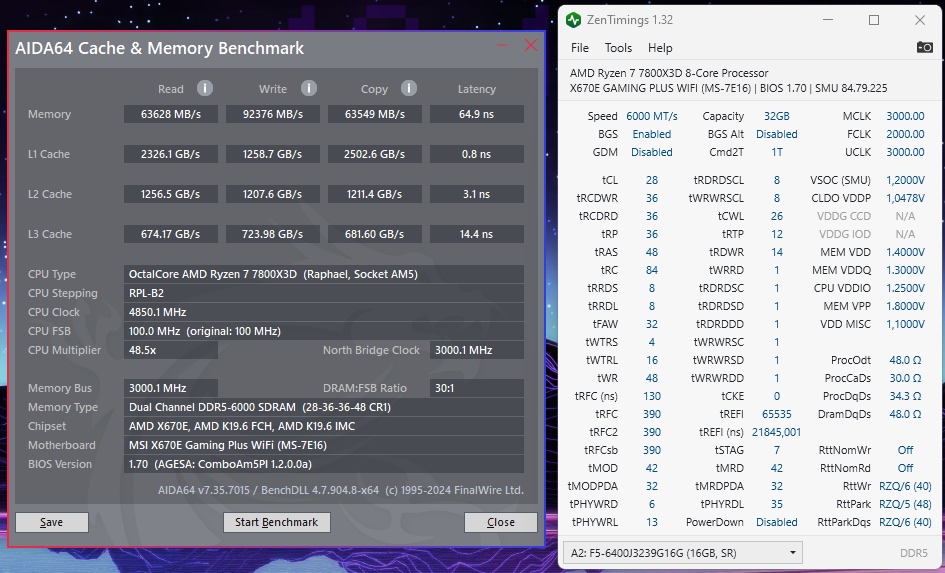The width and height of the screenshot is (945, 573).
Task: Click L1 Cache Read value 2326.1 GB/s
Action: pyautogui.click(x=171, y=154)
